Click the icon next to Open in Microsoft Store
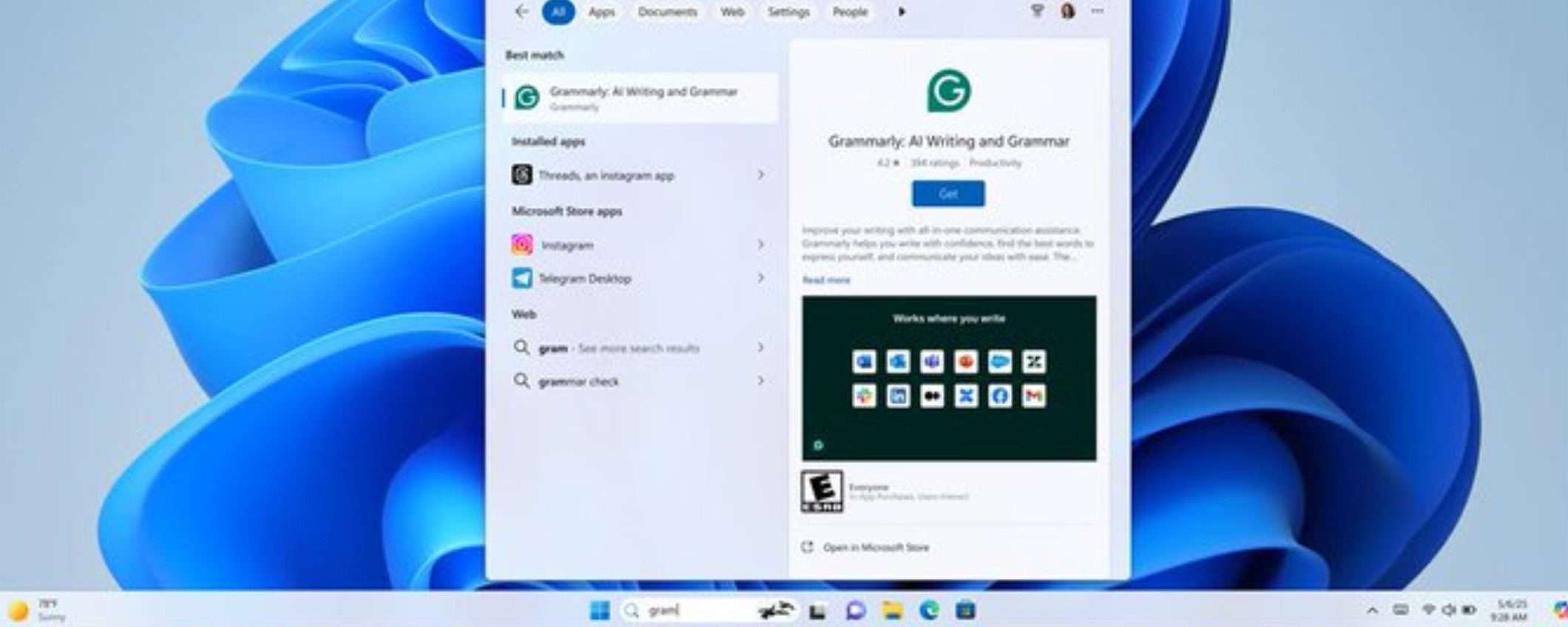 coord(808,547)
